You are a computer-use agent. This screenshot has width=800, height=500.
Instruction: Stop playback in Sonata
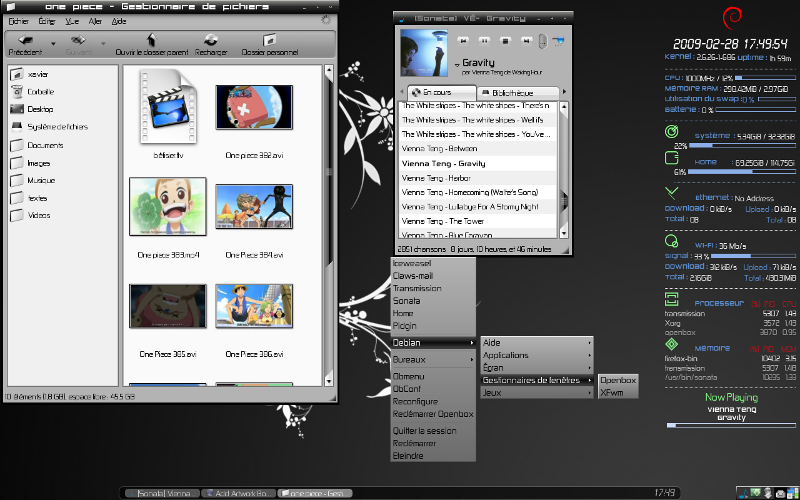(506, 41)
